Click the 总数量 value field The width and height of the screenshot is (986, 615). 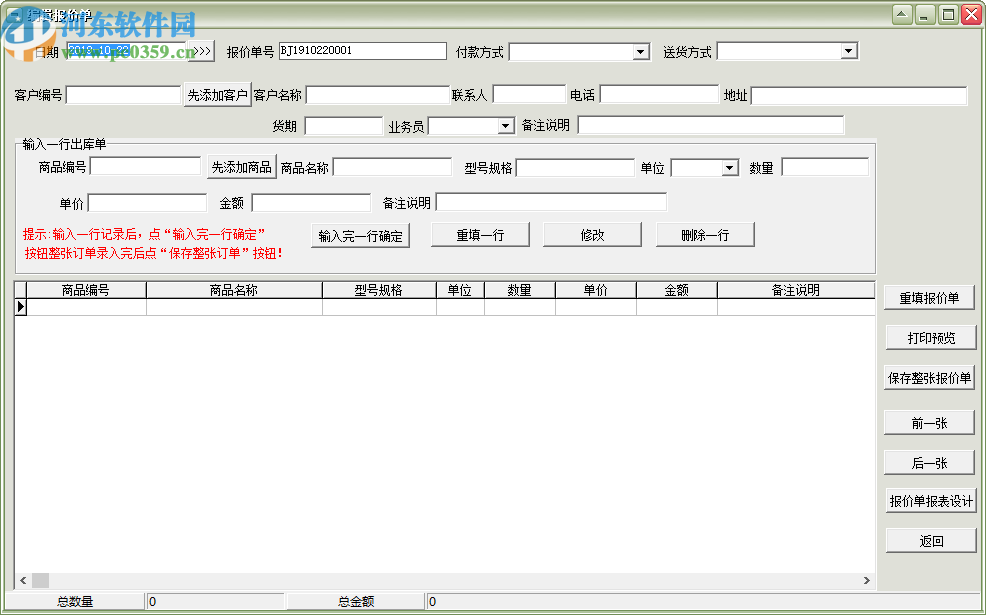pyautogui.click(x=215, y=602)
